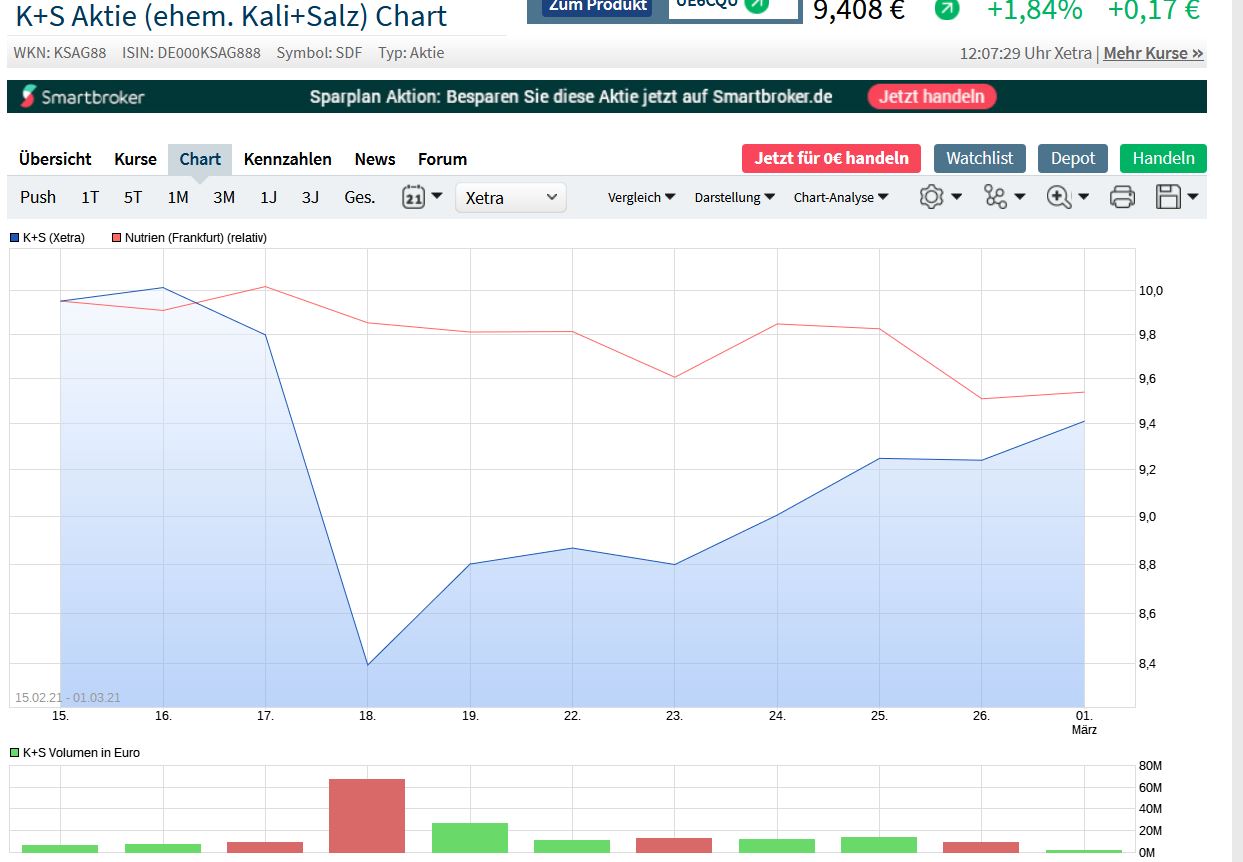Switch to the Übersicht tab
This screenshot has height=862, width=1243.
click(x=55, y=159)
